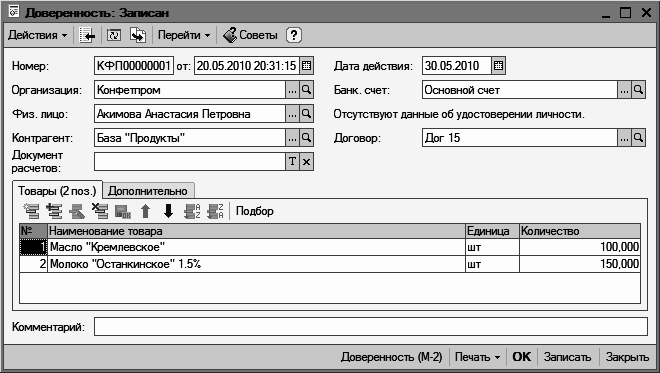The width and height of the screenshot is (660, 373).
Task: Click the help question mark icon
Action: (x=294, y=35)
